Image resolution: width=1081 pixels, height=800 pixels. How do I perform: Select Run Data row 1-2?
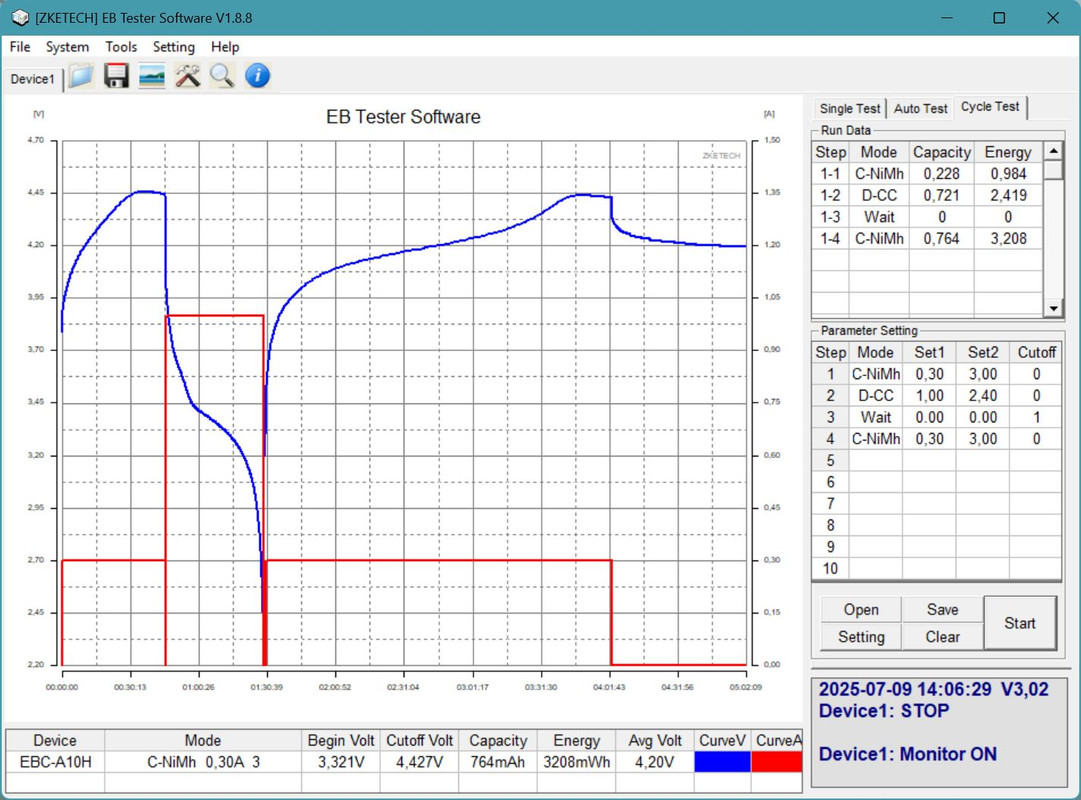[x=927, y=195]
